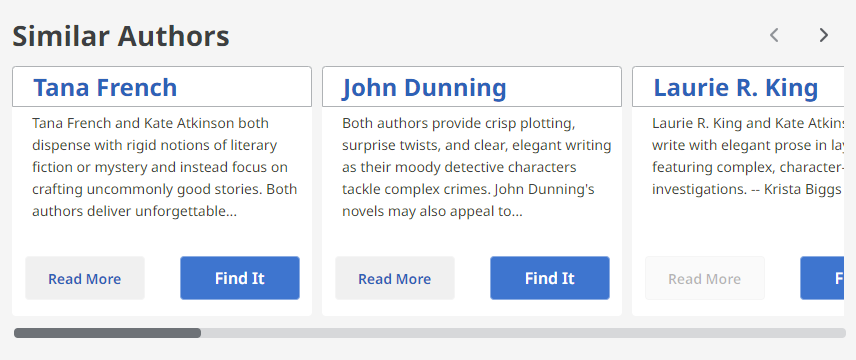Image resolution: width=856 pixels, height=360 pixels.
Task: Click the Similar Authors heading
Action: [121, 36]
